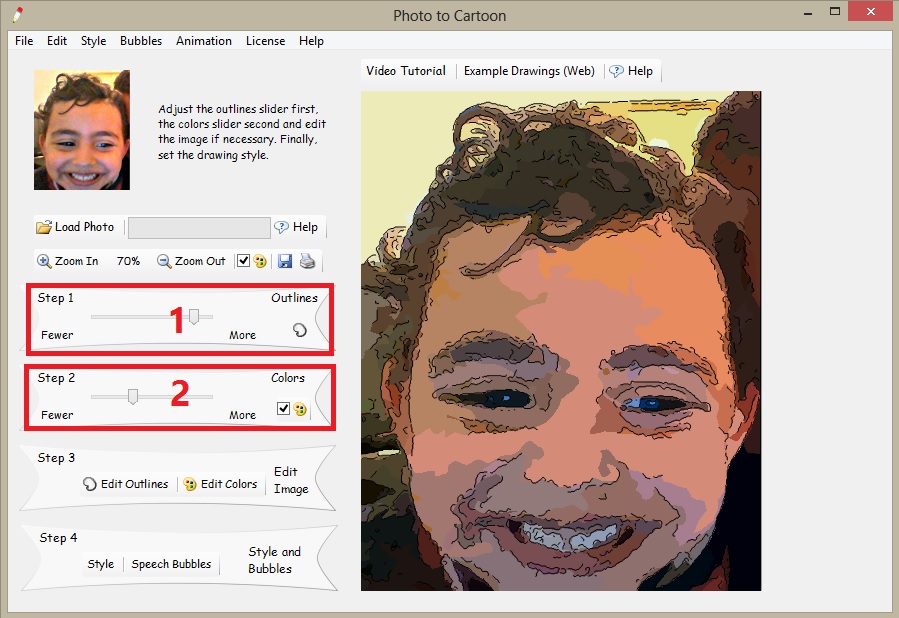The height and width of the screenshot is (618, 899).
Task: Click the original photo thumbnail
Action: (x=82, y=130)
